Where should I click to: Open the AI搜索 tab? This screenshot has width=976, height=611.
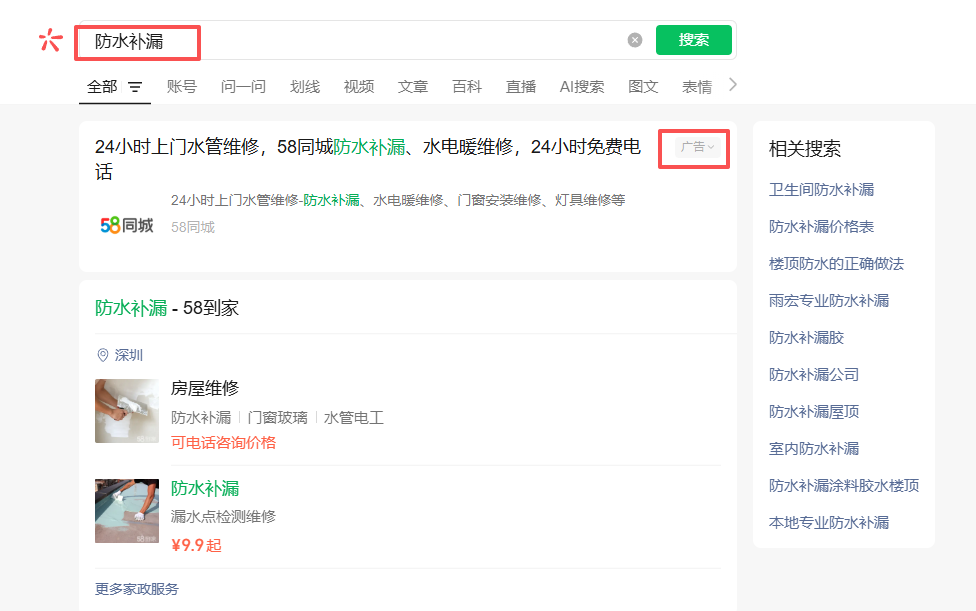tap(582, 87)
